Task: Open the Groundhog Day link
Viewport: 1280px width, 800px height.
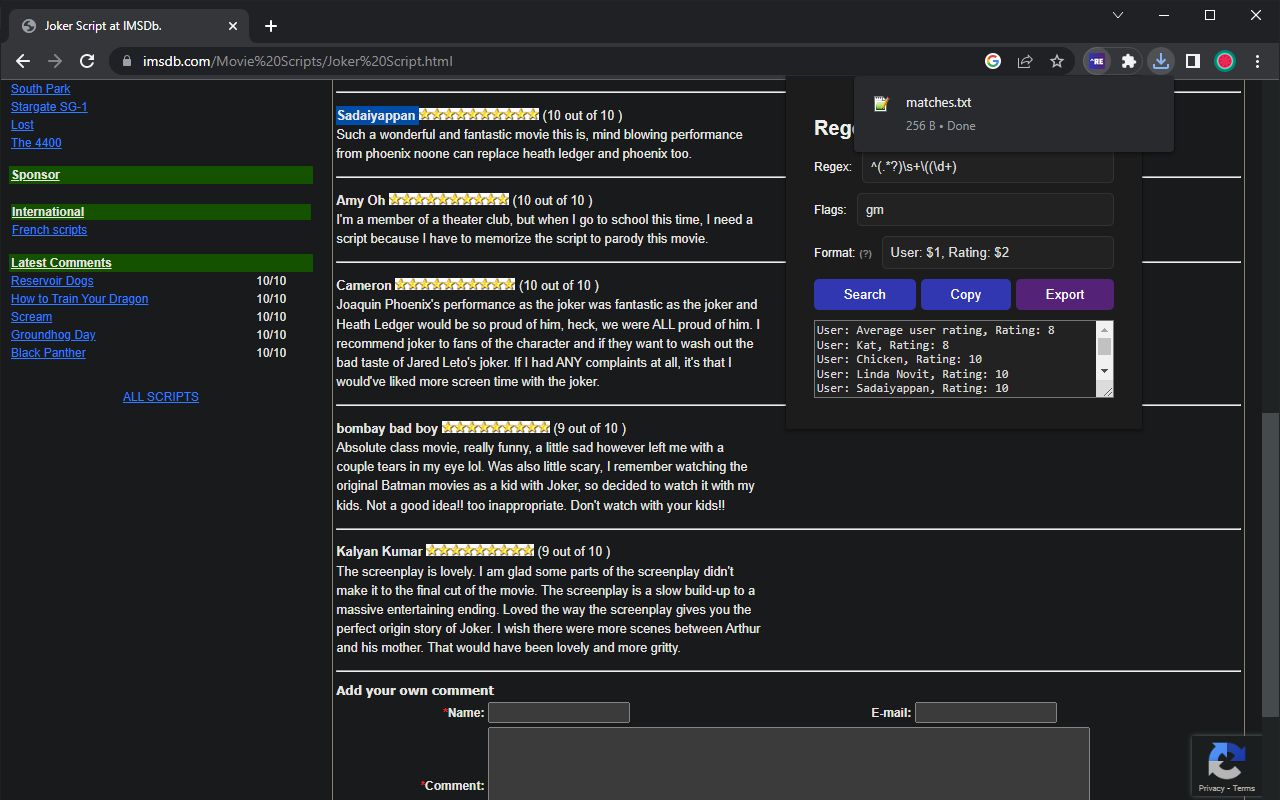Action: pyautogui.click(x=53, y=335)
